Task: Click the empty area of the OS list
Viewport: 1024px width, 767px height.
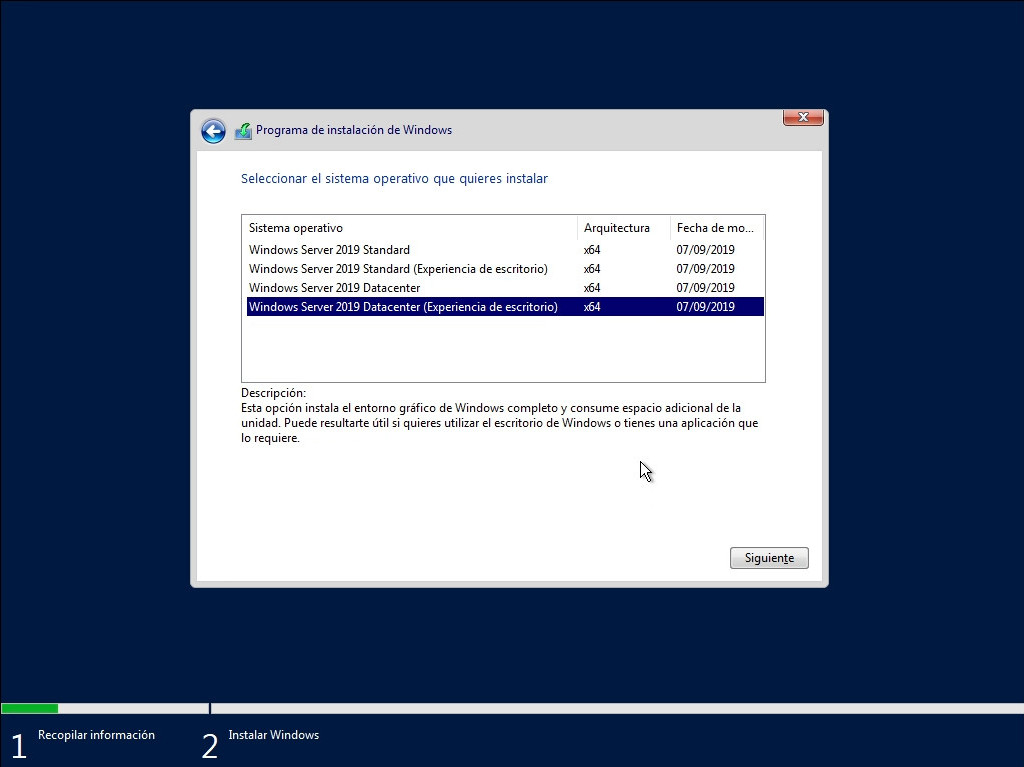Action: 503,350
